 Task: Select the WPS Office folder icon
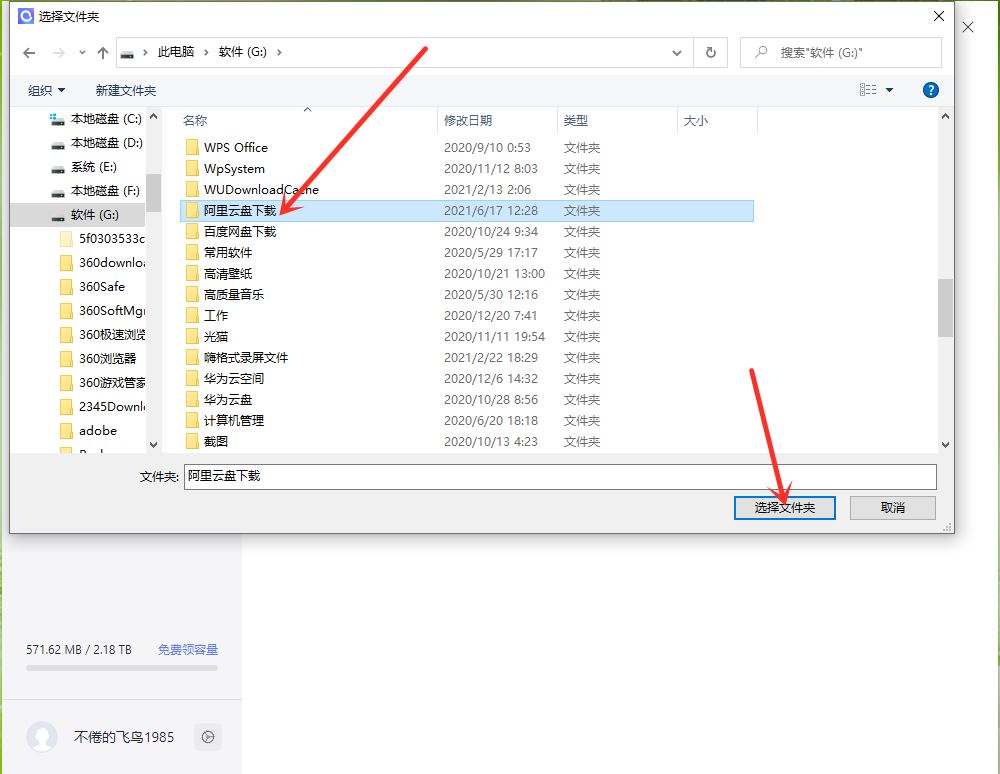[x=192, y=148]
